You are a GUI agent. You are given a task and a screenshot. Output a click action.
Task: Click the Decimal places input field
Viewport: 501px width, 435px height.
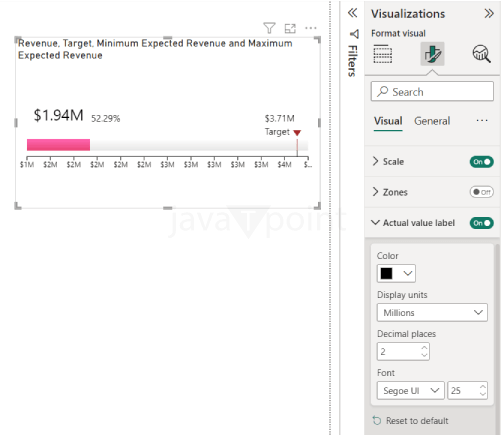coord(403,351)
